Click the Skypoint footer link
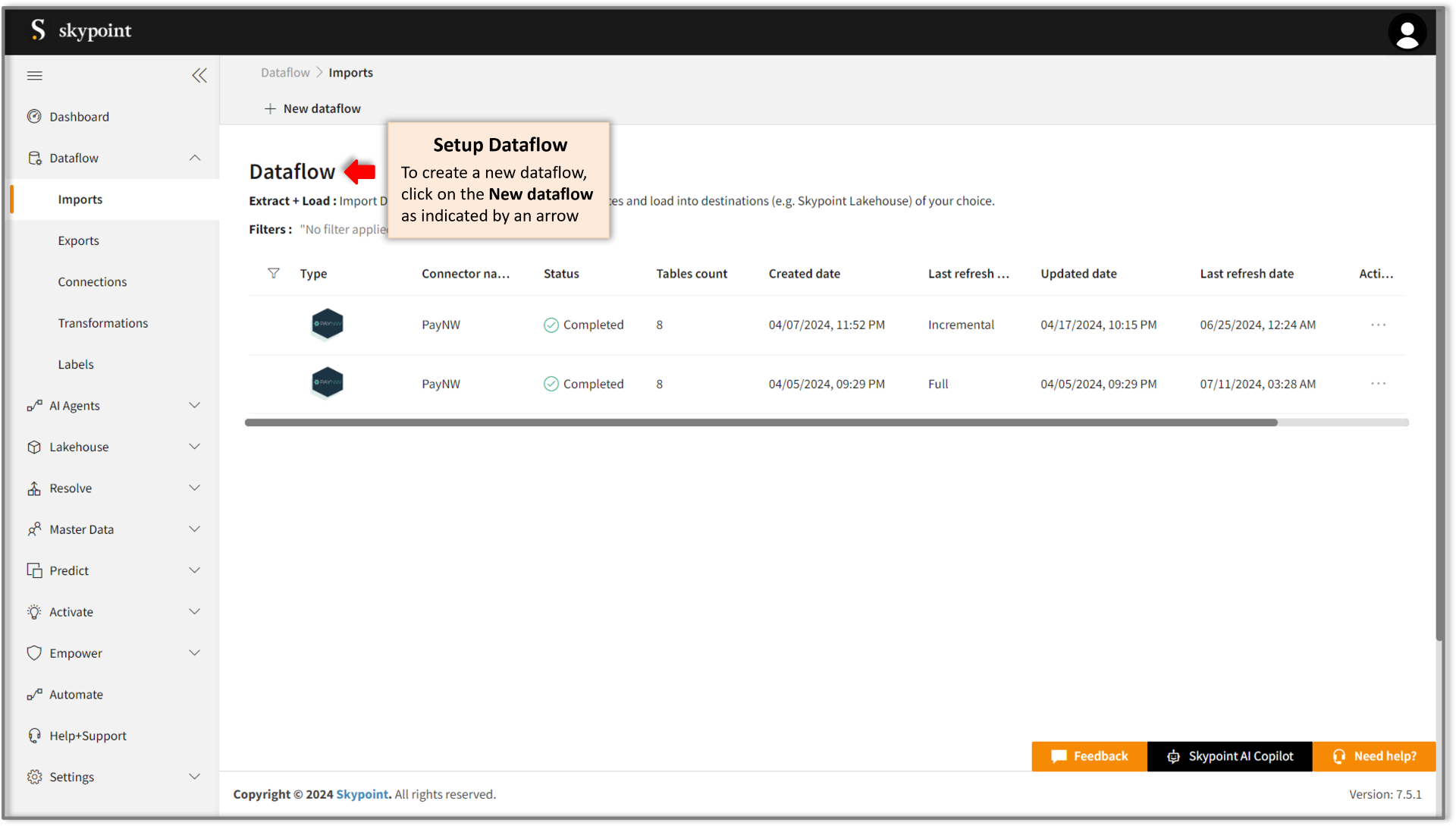 pos(362,794)
